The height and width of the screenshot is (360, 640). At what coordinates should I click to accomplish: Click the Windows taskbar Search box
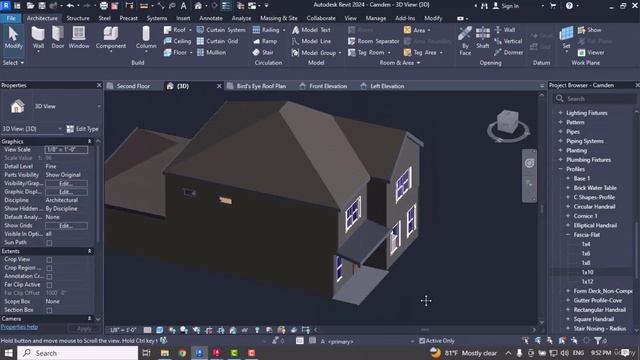coord(78,353)
